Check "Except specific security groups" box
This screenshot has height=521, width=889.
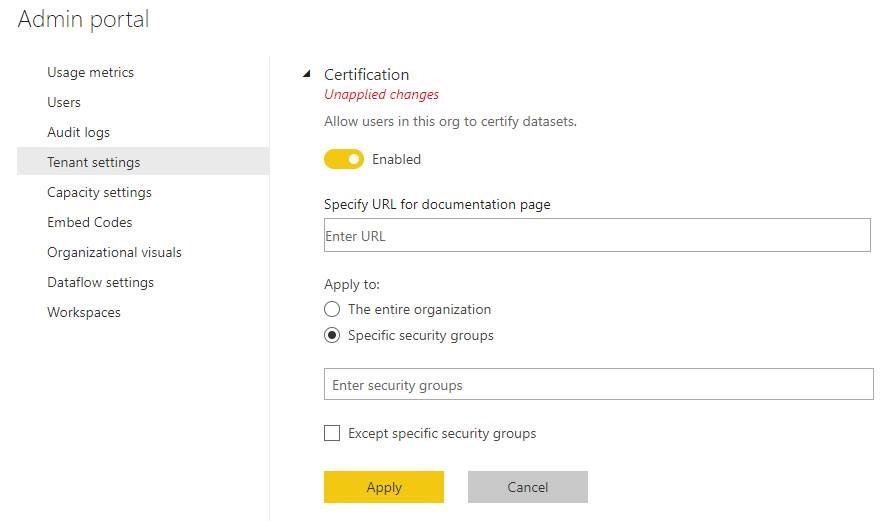pyautogui.click(x=332, y=434)
